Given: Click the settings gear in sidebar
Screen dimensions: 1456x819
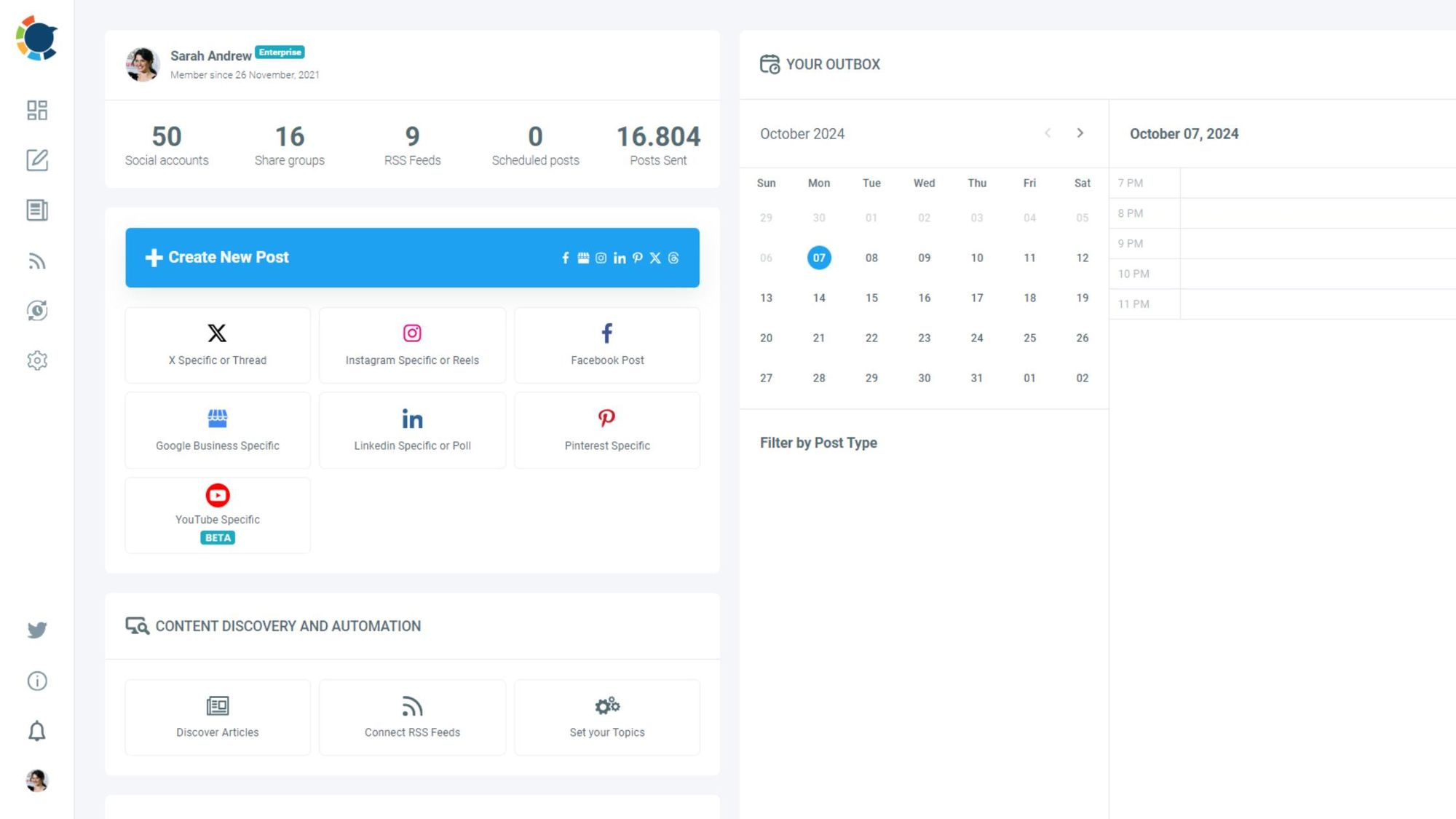Looking at the screenshot, I should 37,360.
